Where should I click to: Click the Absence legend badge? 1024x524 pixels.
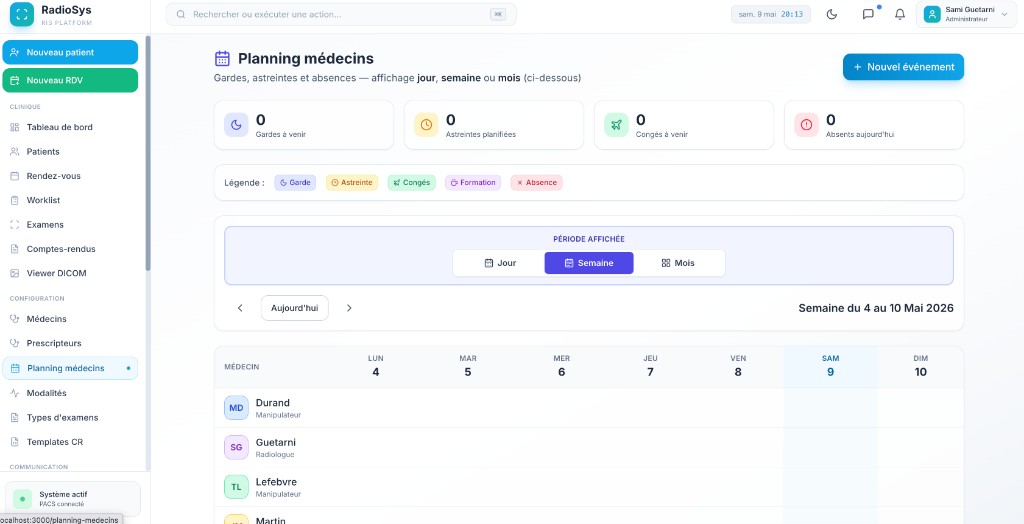(536, 183)
